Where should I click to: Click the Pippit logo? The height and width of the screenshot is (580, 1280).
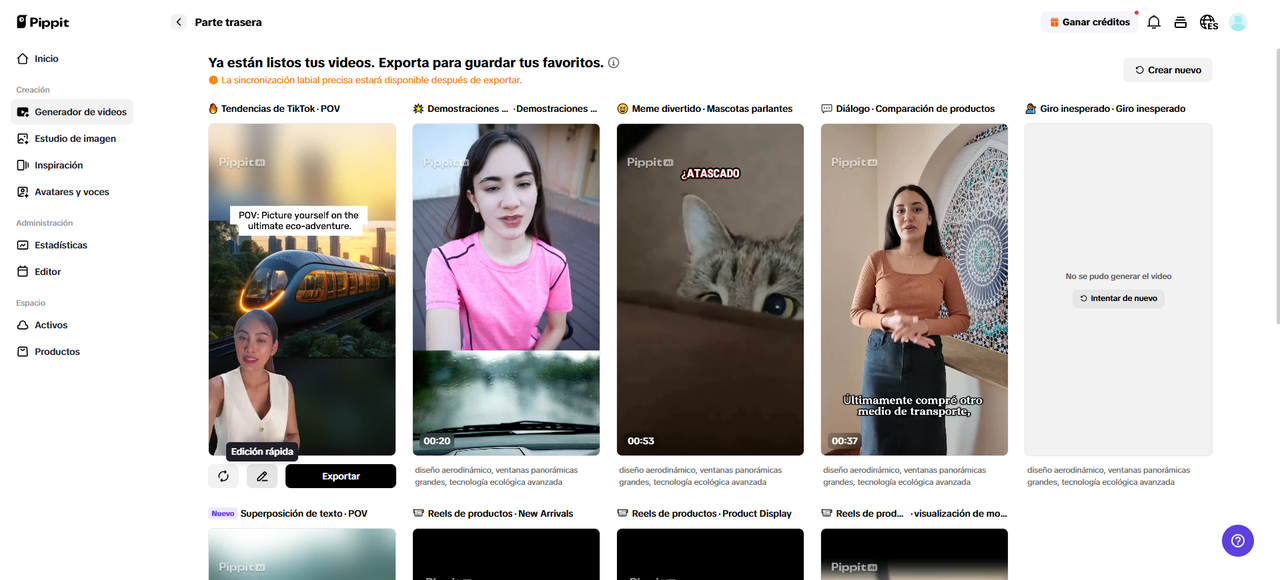click(43, 22)
